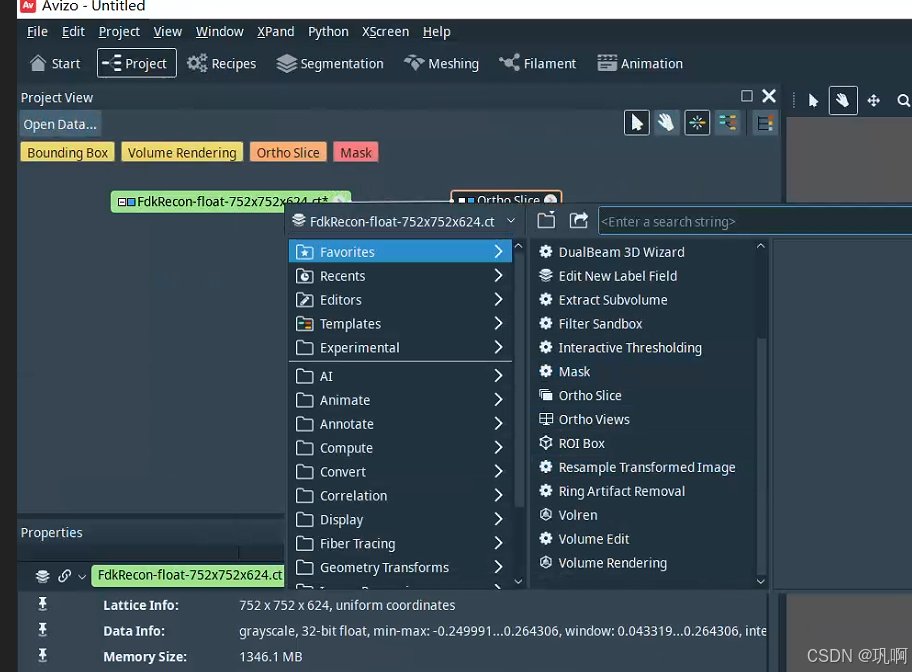912x672 pixels.
Task: Click the dropdown arrow beside Properties link icon
Action: (x=82, y=577)
